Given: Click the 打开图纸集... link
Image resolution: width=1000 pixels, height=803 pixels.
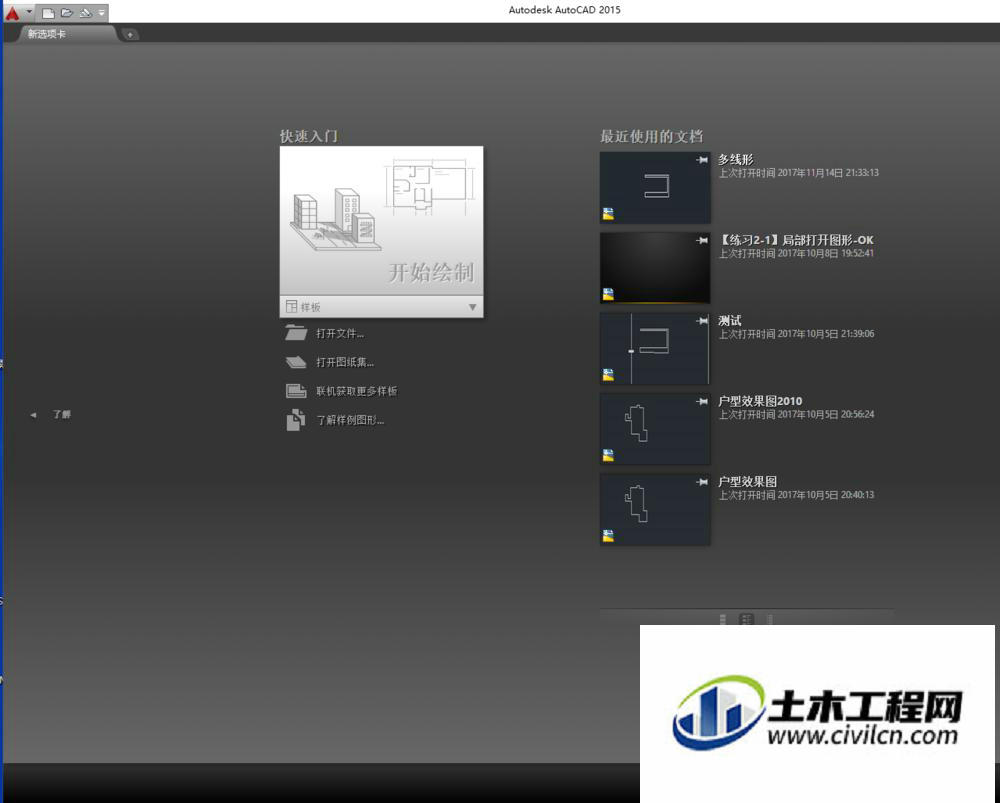Looking at the screenshot, I should click(x=345, y=362).
